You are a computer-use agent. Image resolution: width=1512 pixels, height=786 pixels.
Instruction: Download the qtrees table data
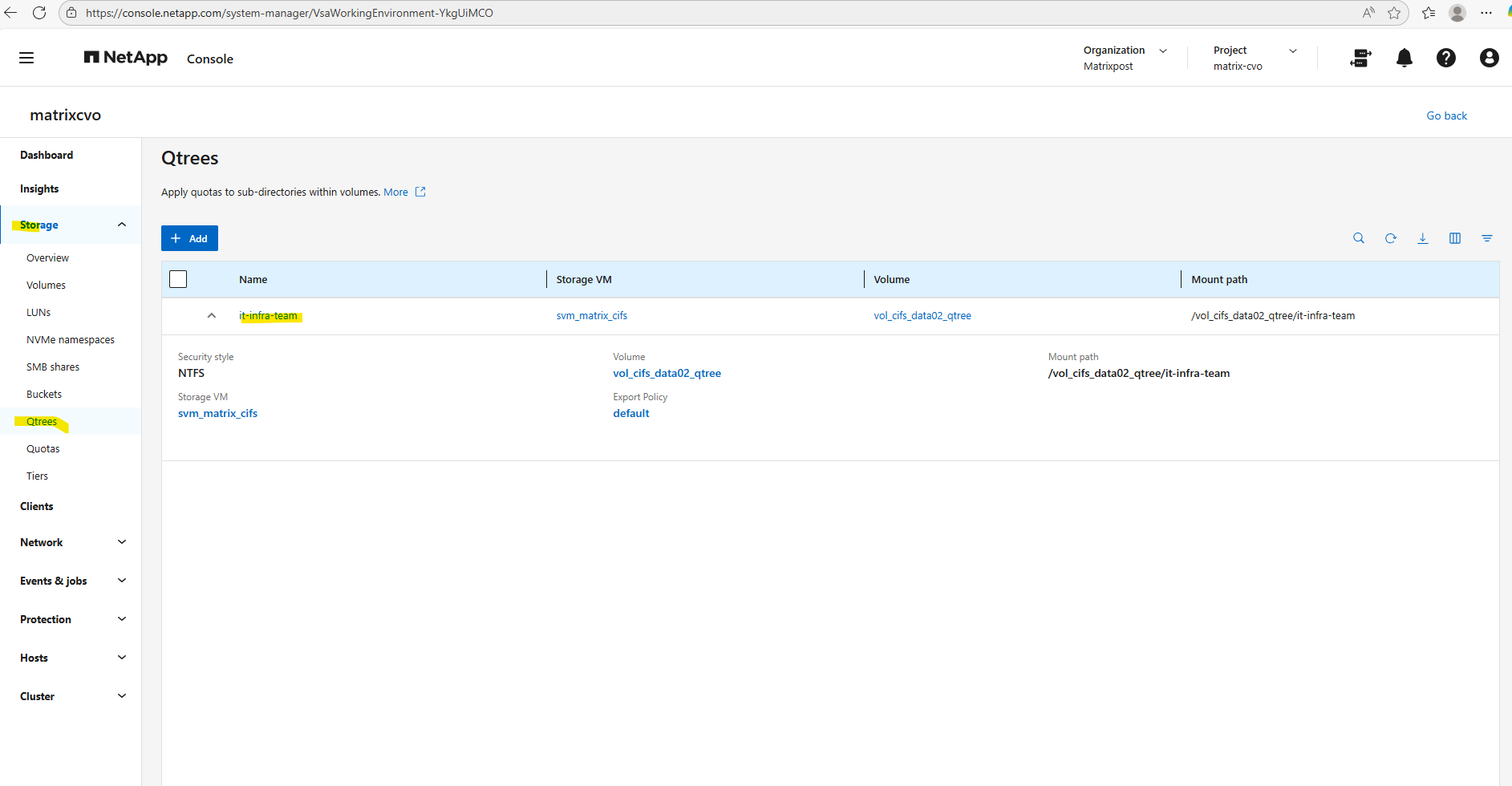click(x=1423, y=238)
